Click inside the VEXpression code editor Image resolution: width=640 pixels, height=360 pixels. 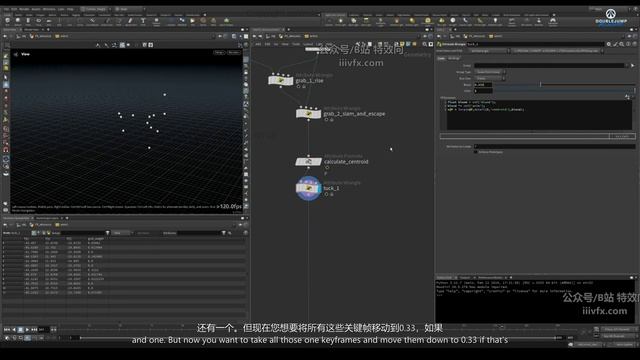539,115
